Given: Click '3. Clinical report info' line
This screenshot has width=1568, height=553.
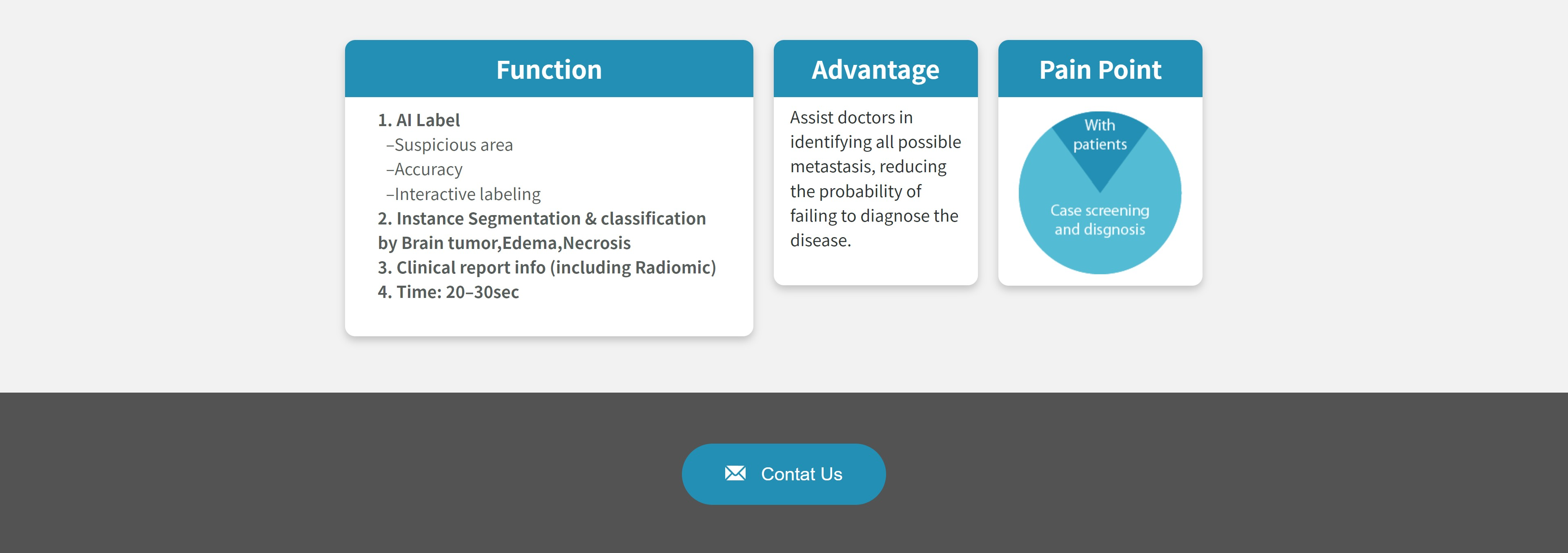Looking at the screenshot, I should (x=547, y=268).
